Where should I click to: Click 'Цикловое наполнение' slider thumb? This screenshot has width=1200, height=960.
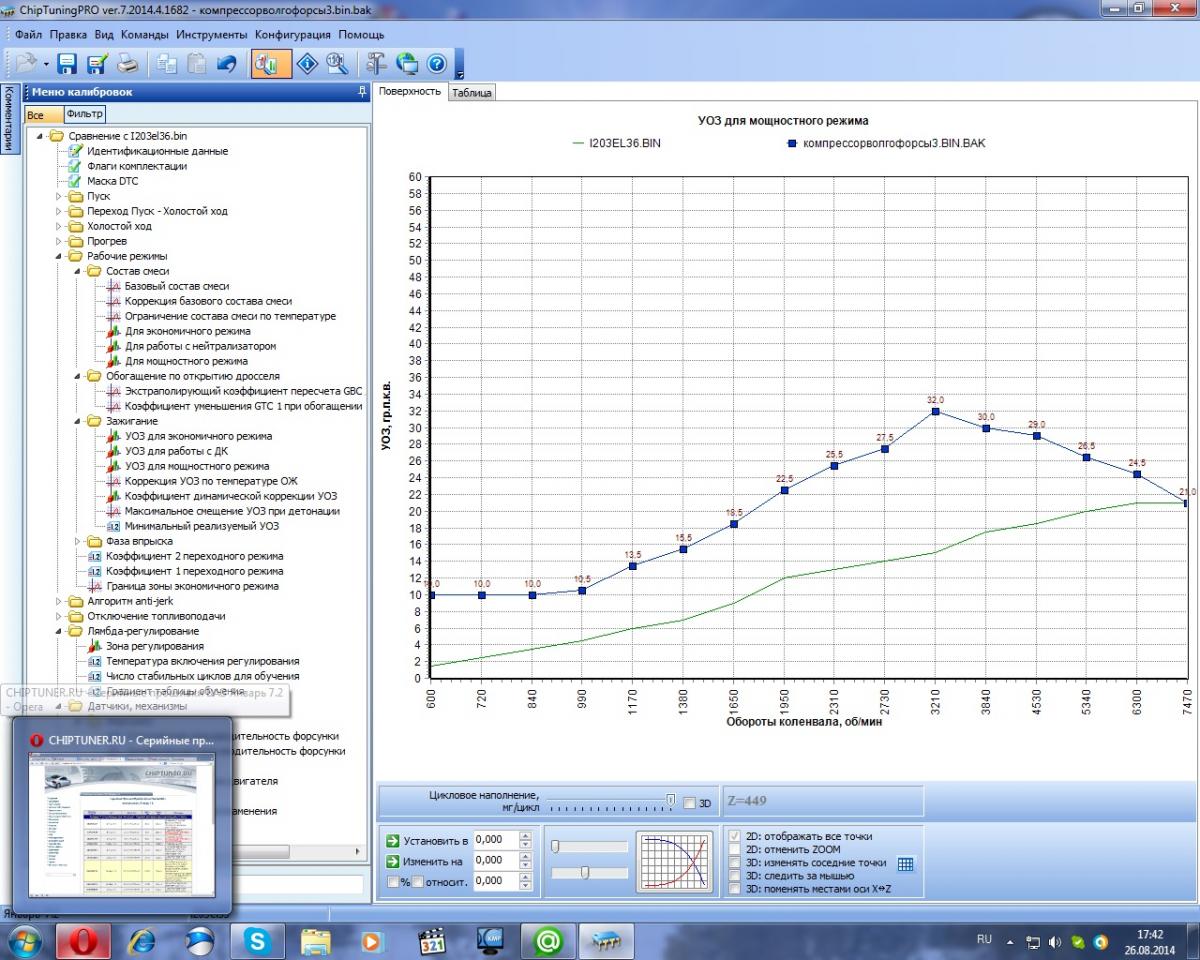pos(670,798)
